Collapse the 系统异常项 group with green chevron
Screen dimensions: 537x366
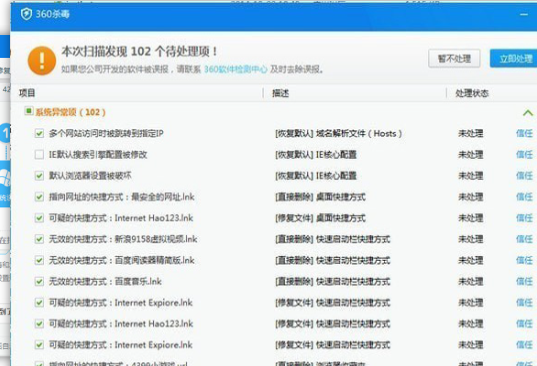pos(528,113)
